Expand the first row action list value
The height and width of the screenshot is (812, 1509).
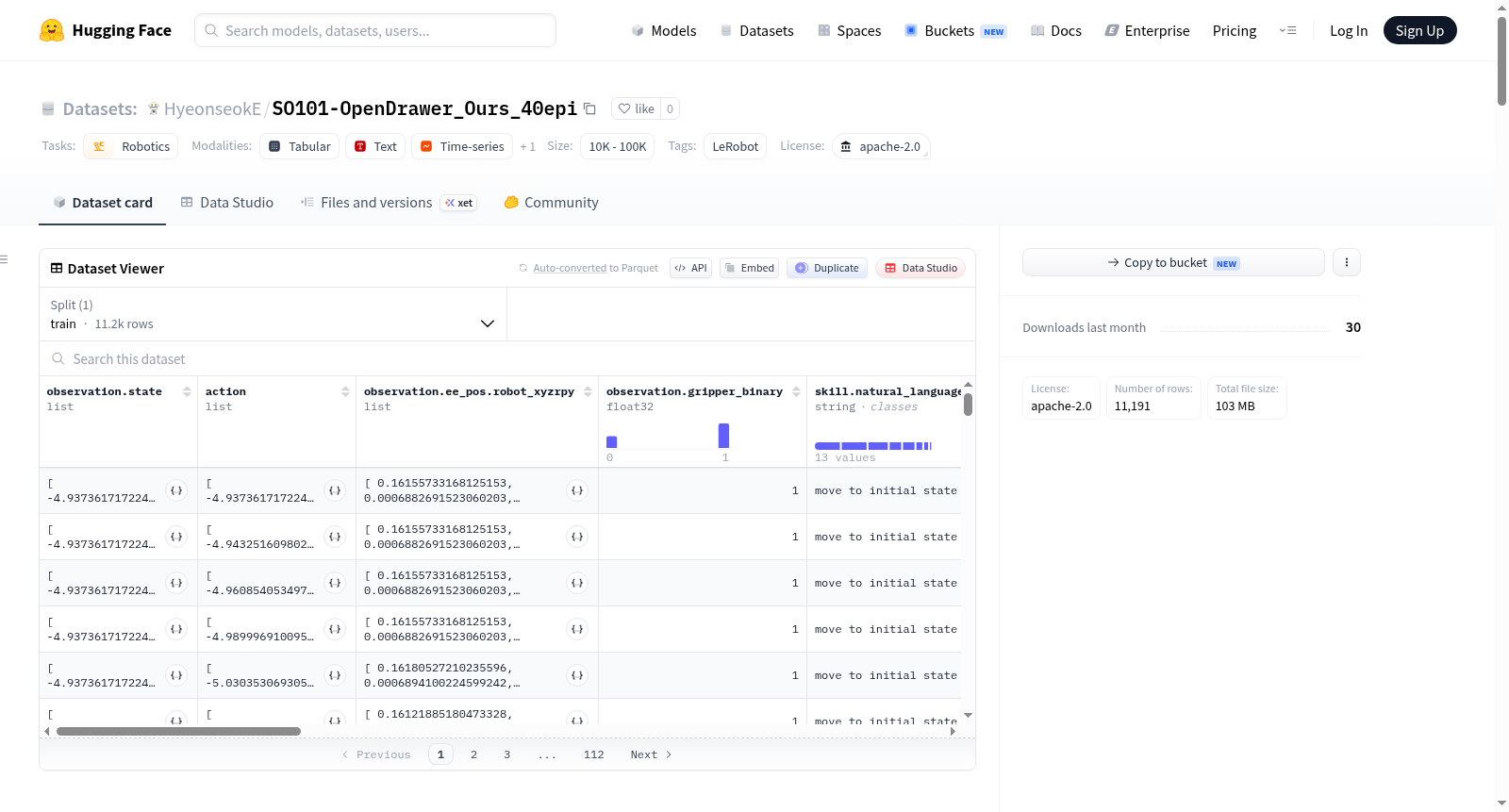point(335,490)
